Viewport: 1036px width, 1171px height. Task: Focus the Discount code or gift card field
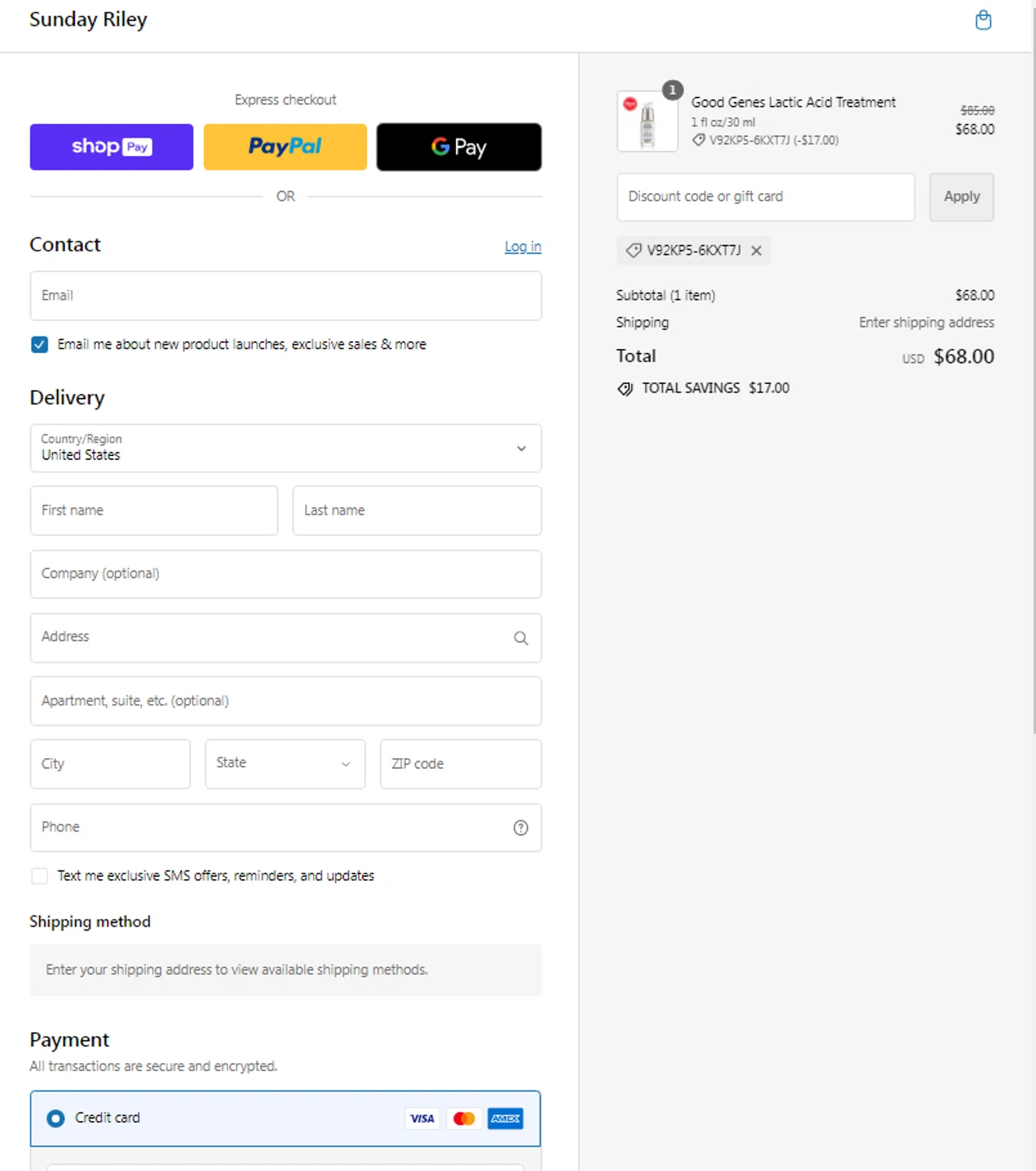coord(766,197)
